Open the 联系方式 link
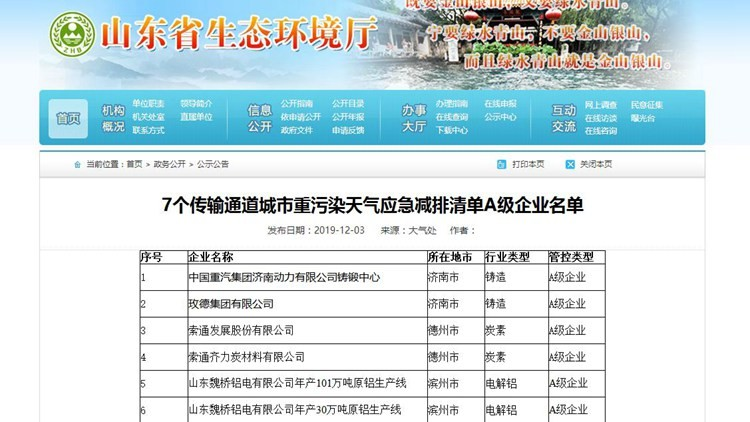 click(x=148, y=130)
